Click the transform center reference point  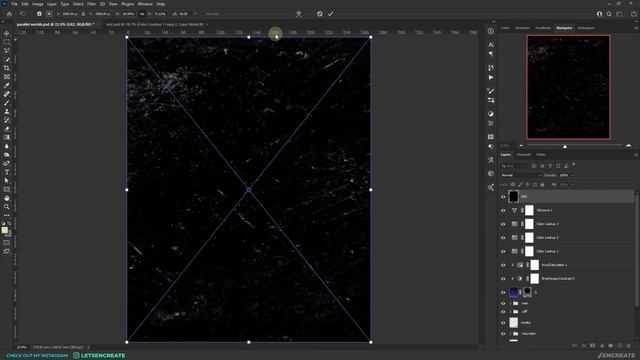[x=249, y=190]
